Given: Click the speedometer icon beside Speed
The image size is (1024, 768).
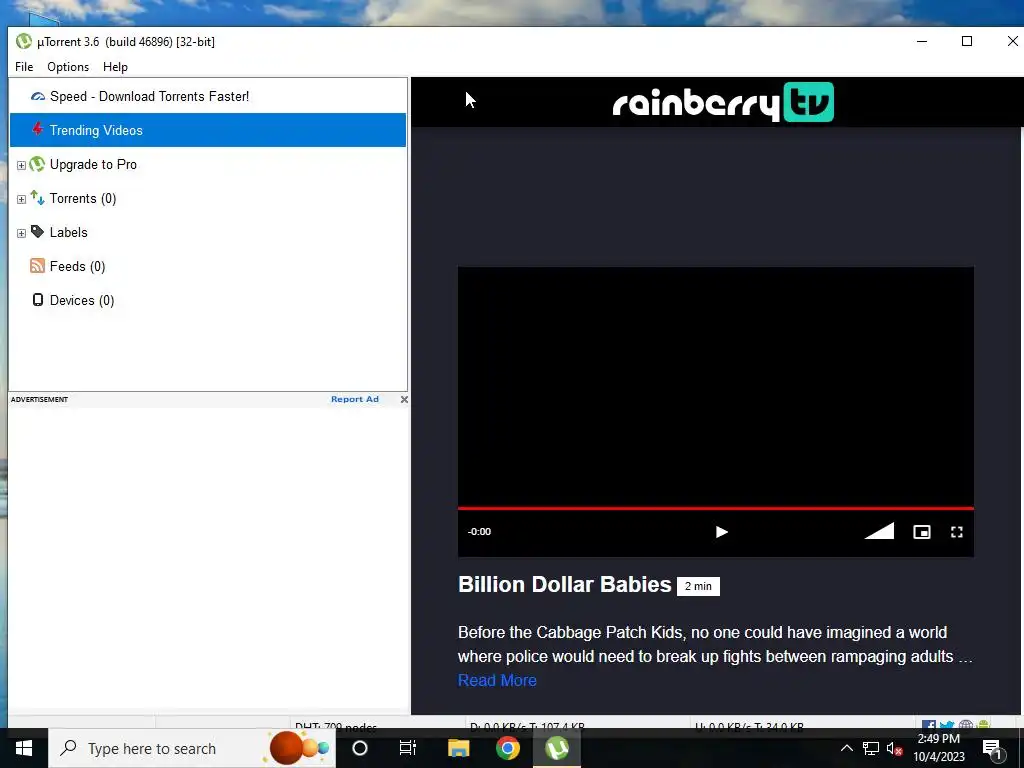Looking at the screenshot, I should [38, 97].
